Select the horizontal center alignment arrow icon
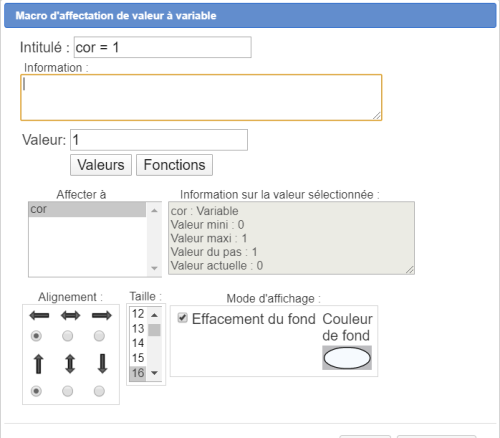The image size is (500, 438). click(x=70, y=315)
